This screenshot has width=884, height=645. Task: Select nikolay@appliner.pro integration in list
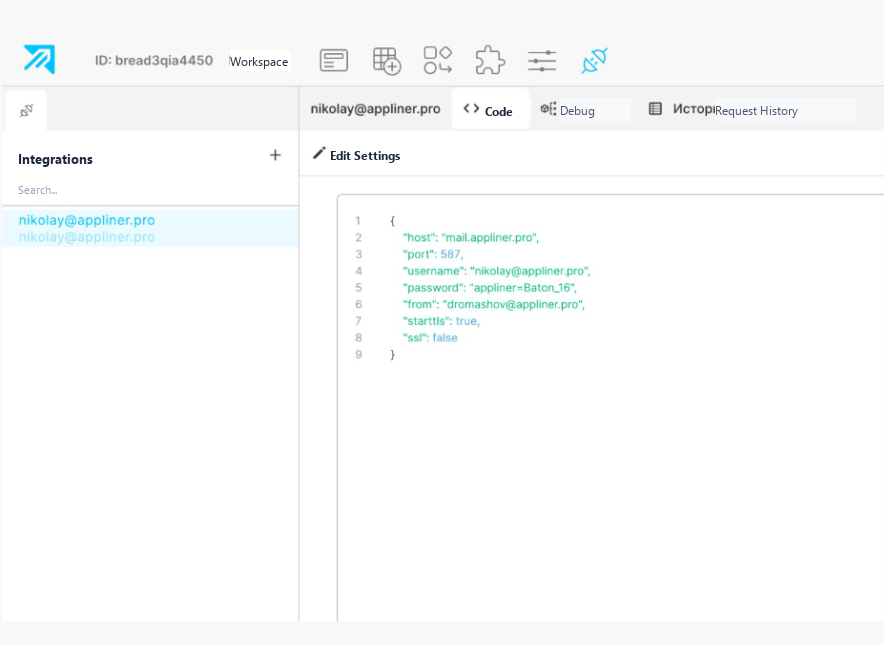coord(150,228)
